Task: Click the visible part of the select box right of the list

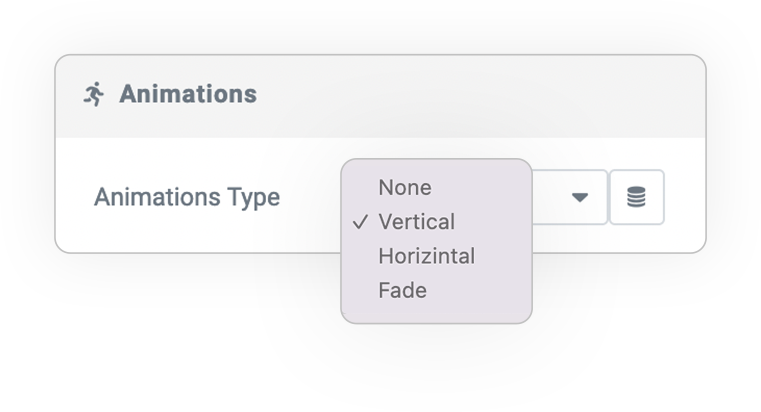Action: coord(570,197)
